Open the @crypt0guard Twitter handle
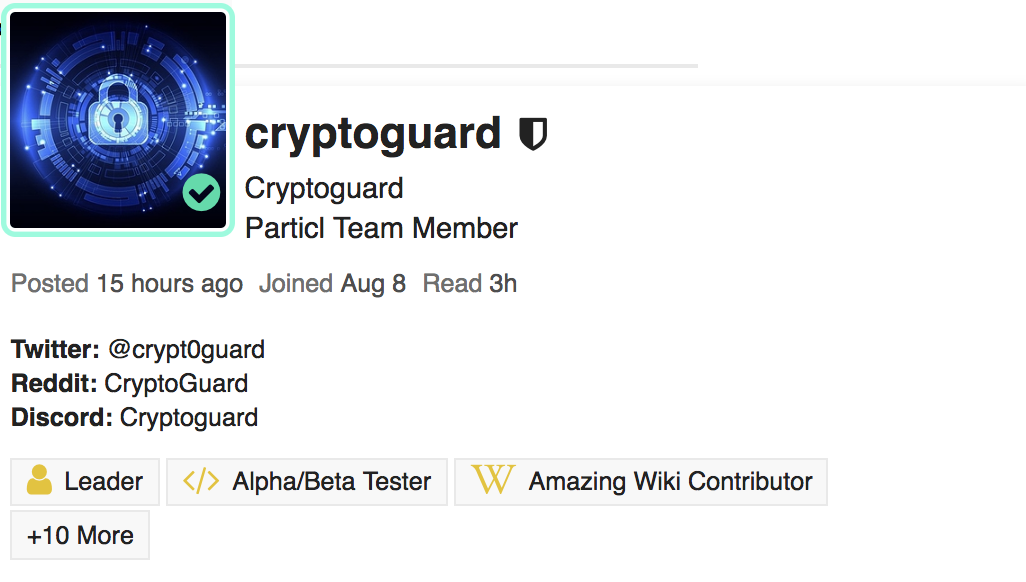This screenshot has width=1026, height=582. click(x=186, y=350)
